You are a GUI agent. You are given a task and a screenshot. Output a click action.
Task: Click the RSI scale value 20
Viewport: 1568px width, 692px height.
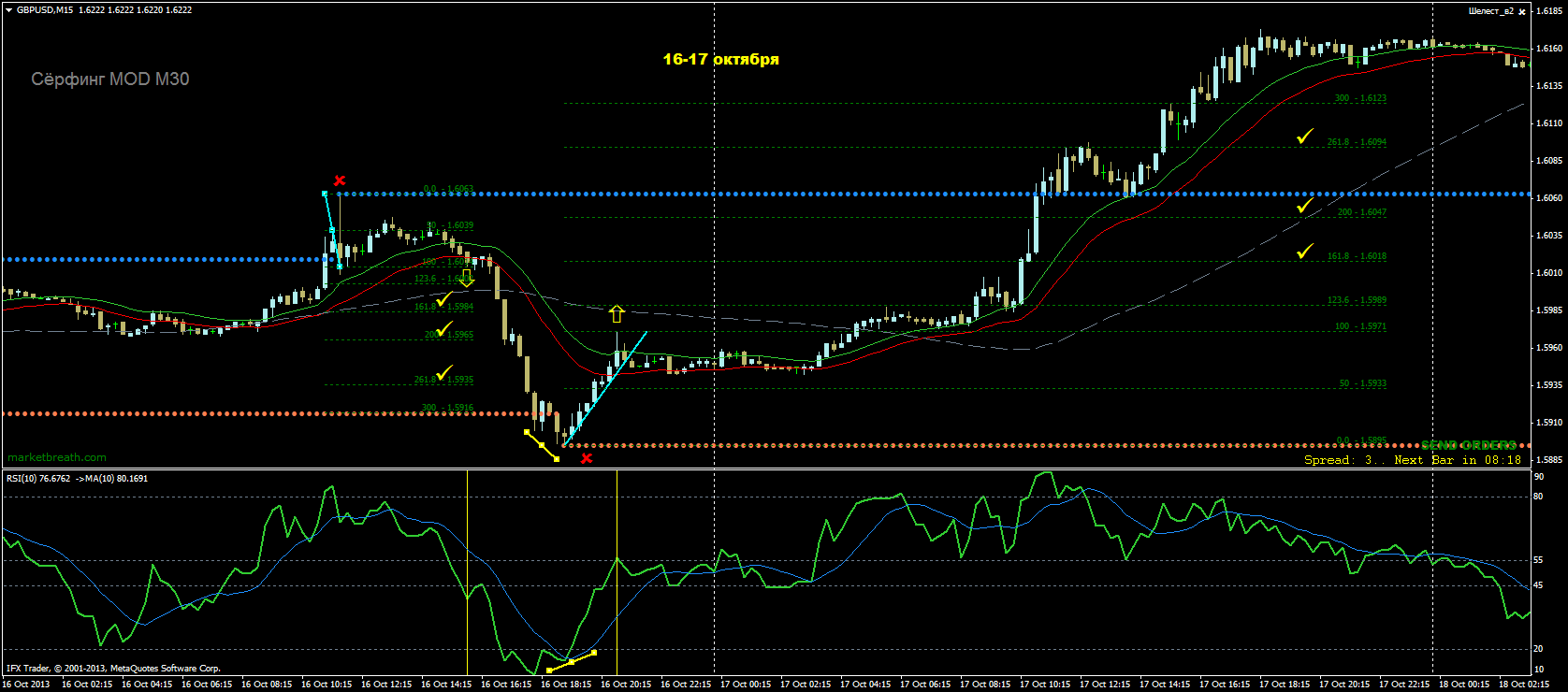click(1539, 649)
